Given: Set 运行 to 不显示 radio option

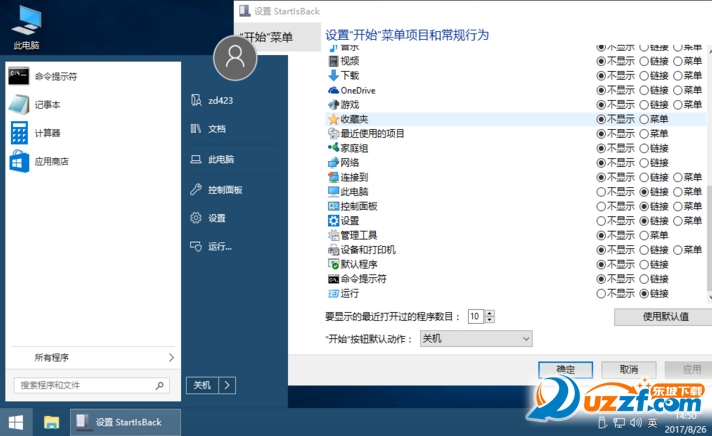Looking at the screenshot, I should pos(601,293).
